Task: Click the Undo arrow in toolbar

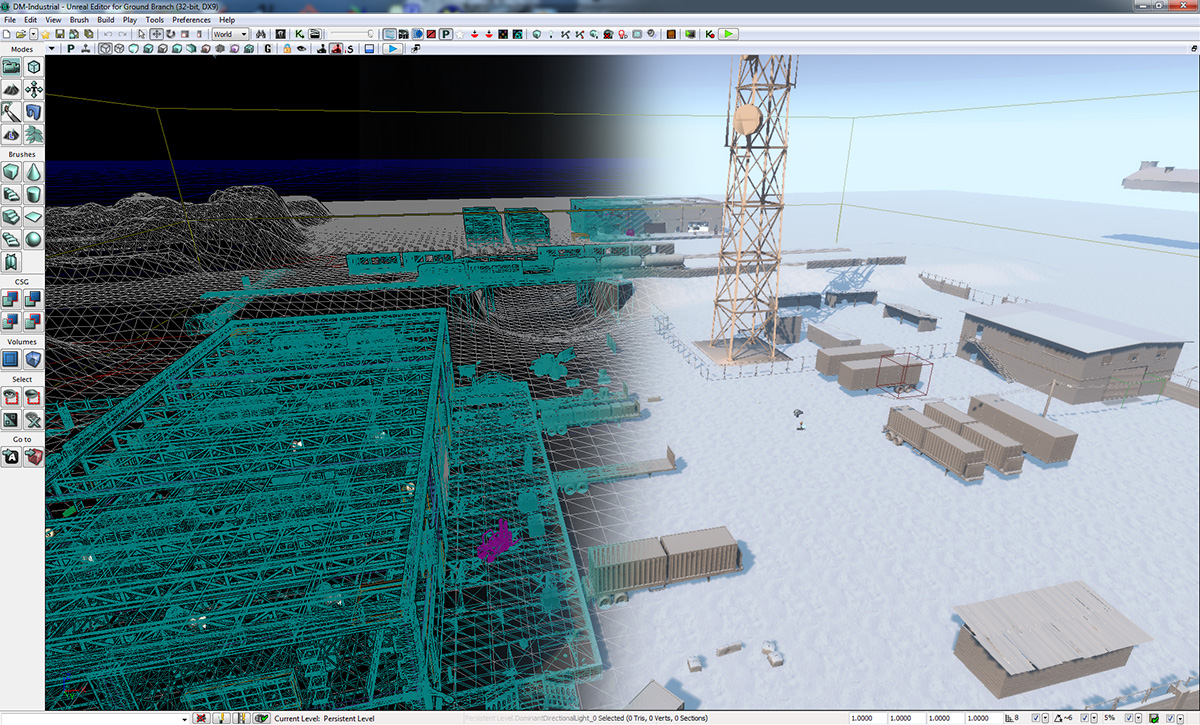Action: (108, 34)
